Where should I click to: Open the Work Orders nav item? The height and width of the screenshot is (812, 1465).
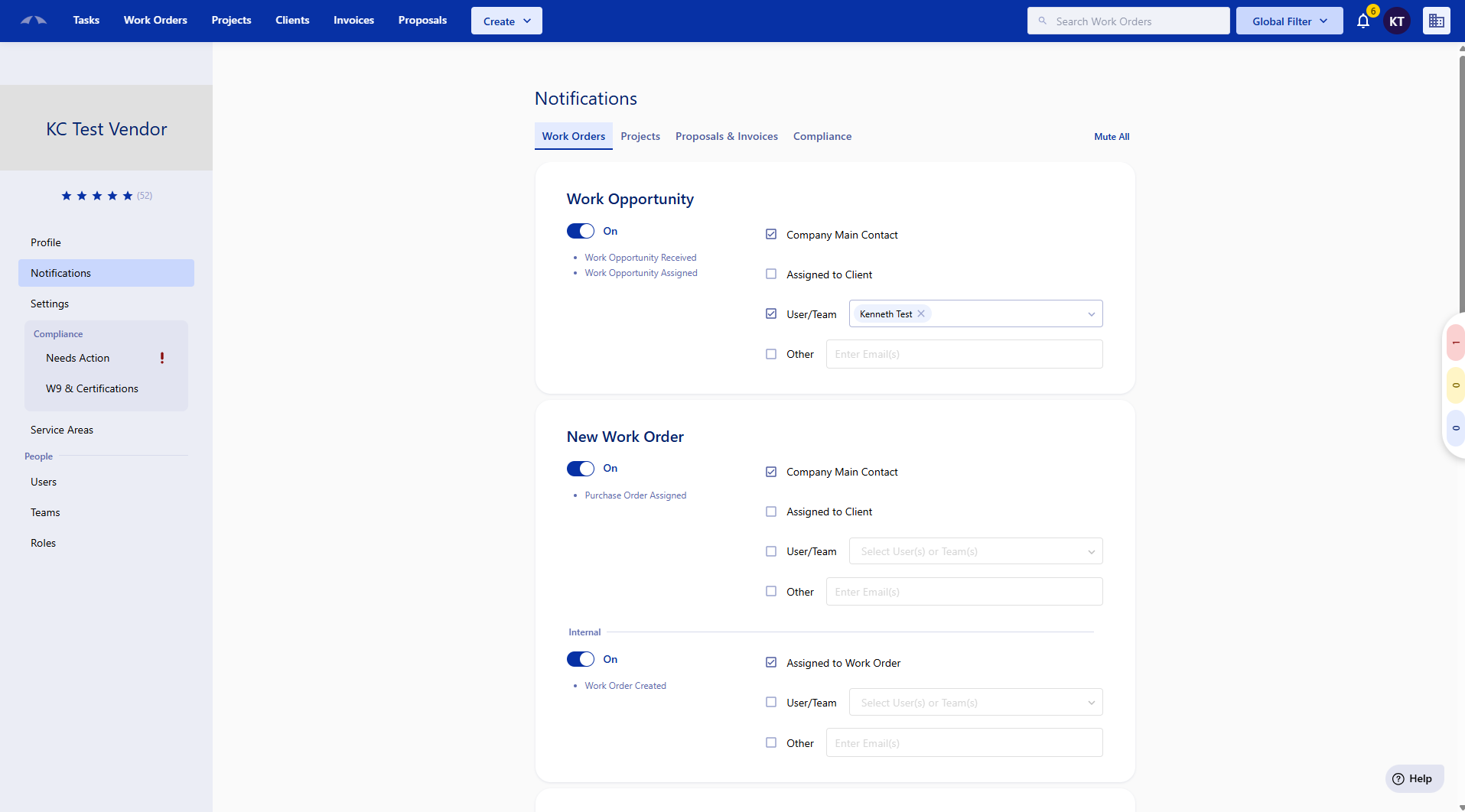(x=155, y=21)
